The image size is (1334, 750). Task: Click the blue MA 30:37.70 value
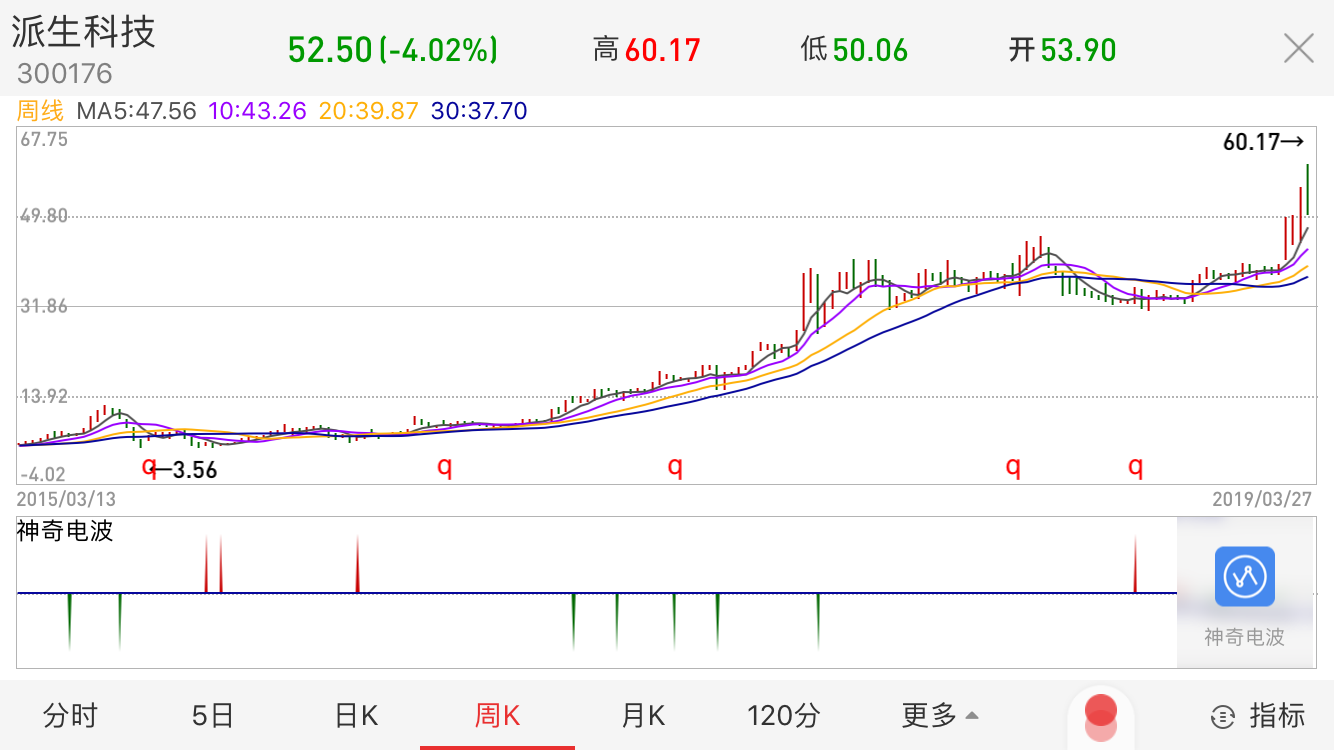click(x=479, y=111)
